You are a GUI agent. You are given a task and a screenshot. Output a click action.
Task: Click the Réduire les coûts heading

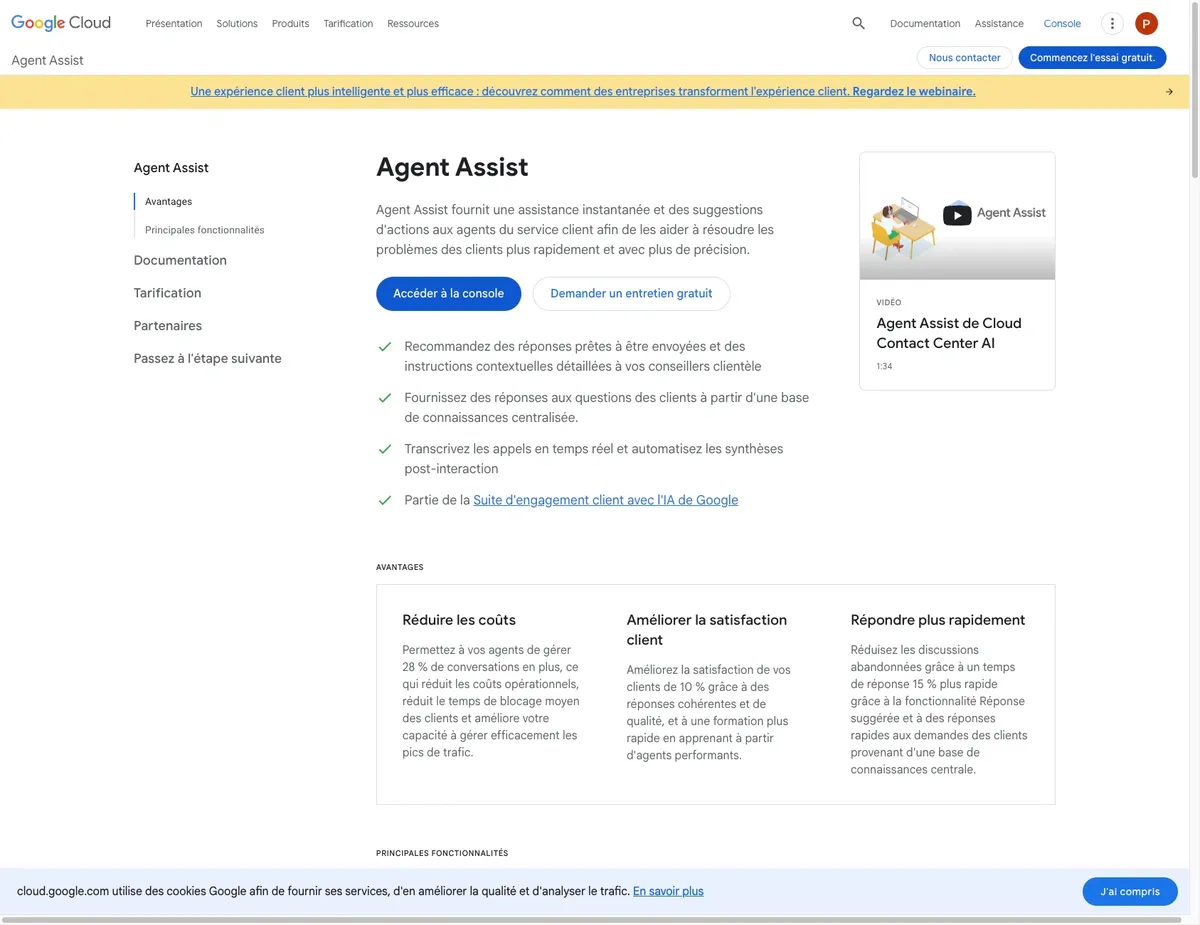(x=459, y=620)
